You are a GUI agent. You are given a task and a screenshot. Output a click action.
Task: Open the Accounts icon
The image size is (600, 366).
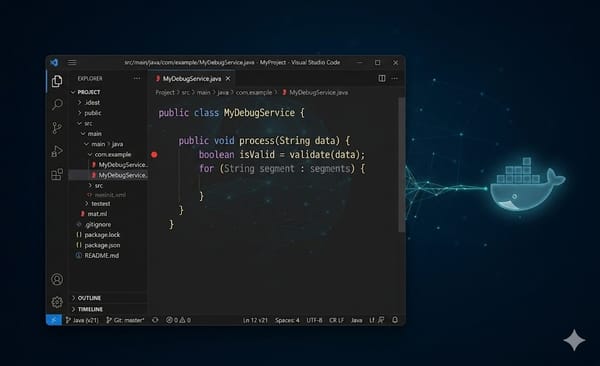[57, 279]
